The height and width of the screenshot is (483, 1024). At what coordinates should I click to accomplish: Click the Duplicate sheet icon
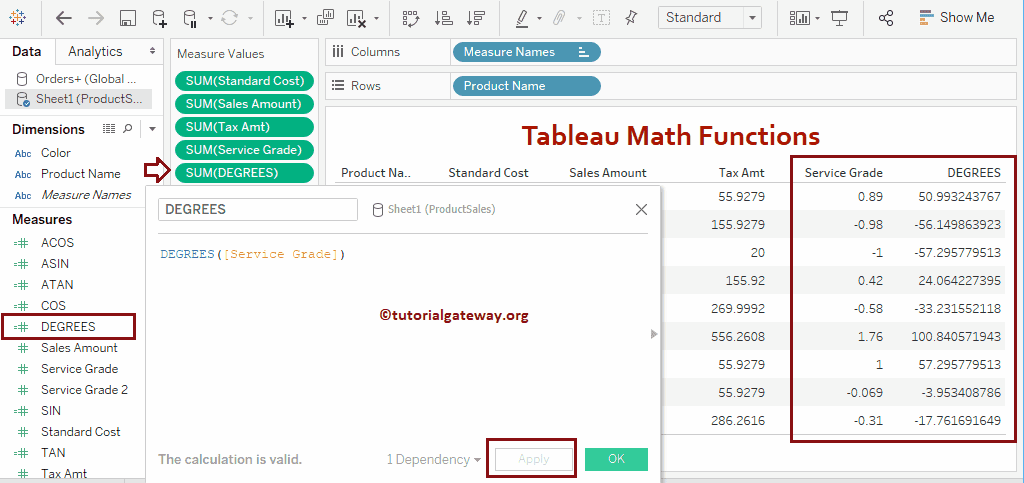pos(325,18)
